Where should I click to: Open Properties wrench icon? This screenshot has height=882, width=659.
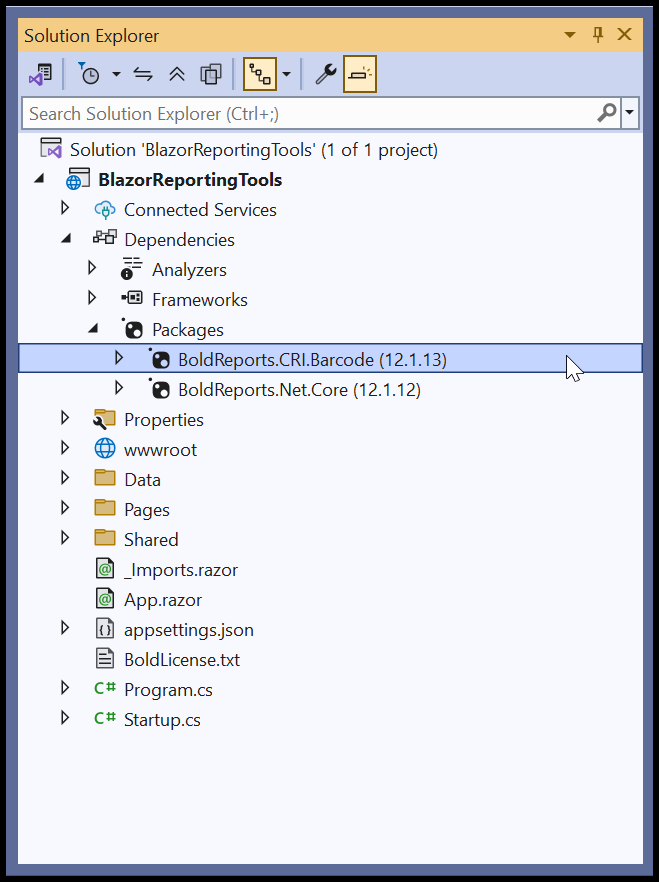click(x=326, y=74)
